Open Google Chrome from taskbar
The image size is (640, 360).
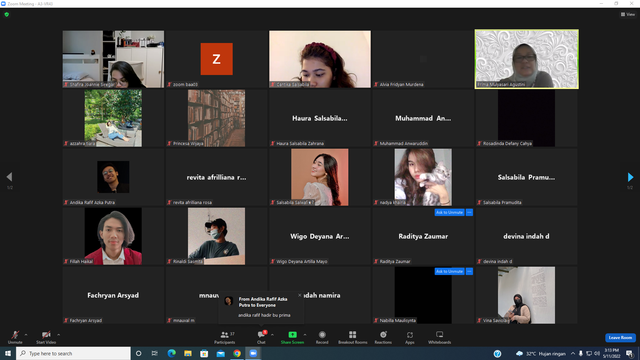237,353
